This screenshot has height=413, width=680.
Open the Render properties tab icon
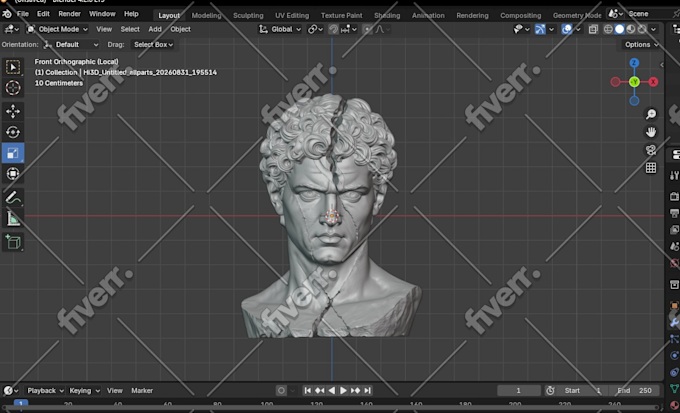pos(674,197)
